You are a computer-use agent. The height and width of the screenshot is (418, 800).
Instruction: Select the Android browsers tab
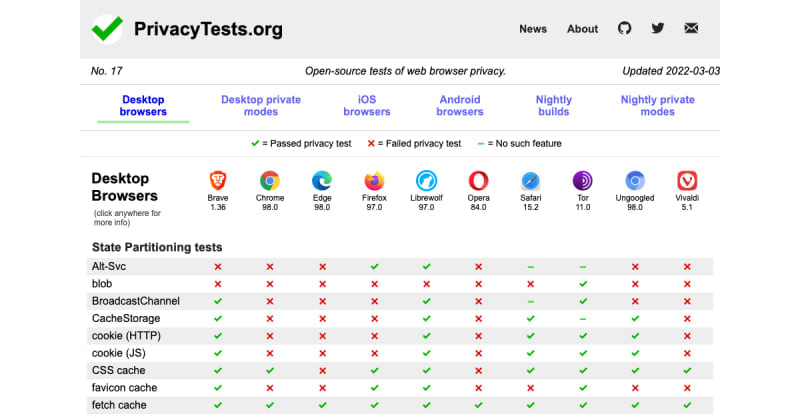(x=460, y=106)
